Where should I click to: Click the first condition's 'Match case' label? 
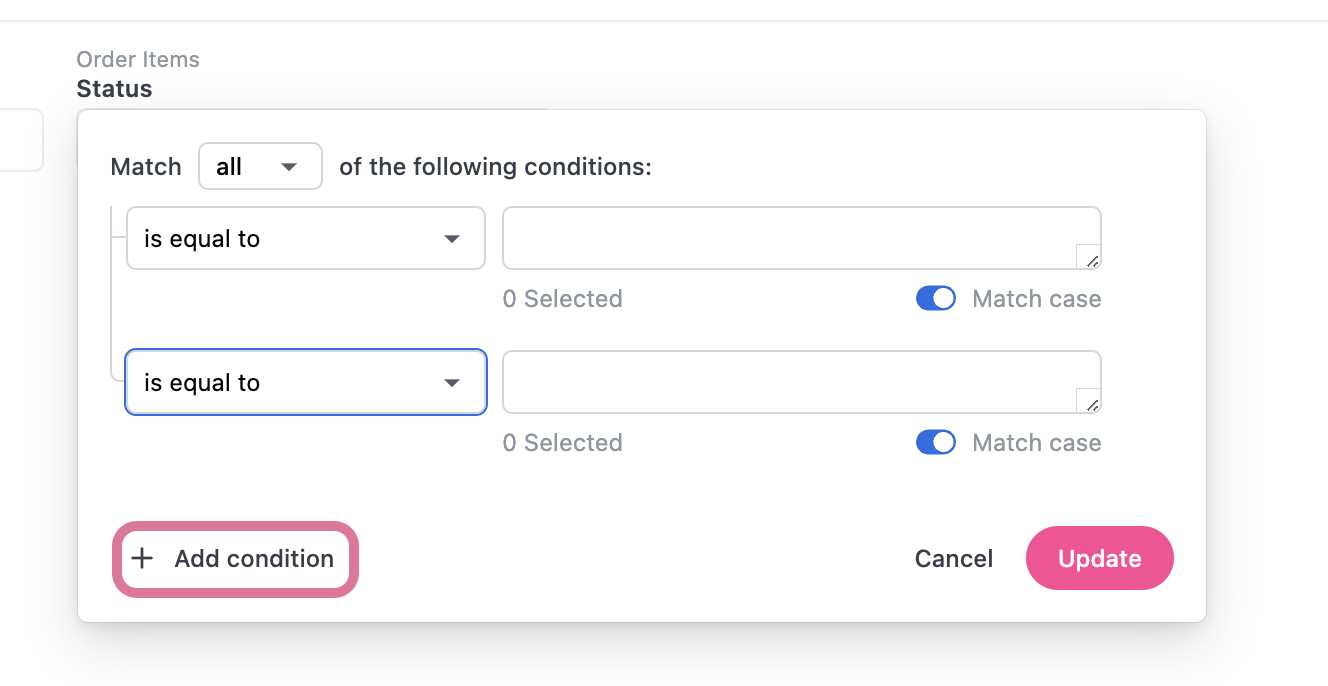tap(1036, 299)
